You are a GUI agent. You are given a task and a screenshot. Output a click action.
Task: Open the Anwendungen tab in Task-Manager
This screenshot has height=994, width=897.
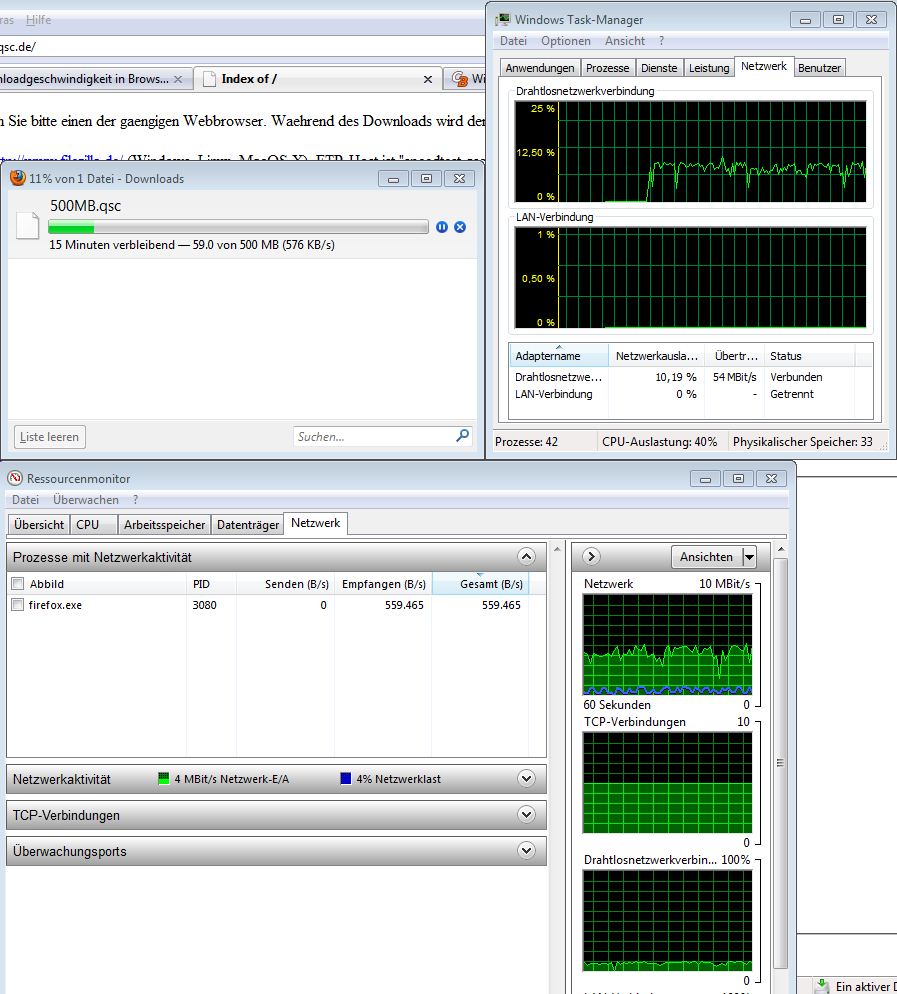[539, 68]
